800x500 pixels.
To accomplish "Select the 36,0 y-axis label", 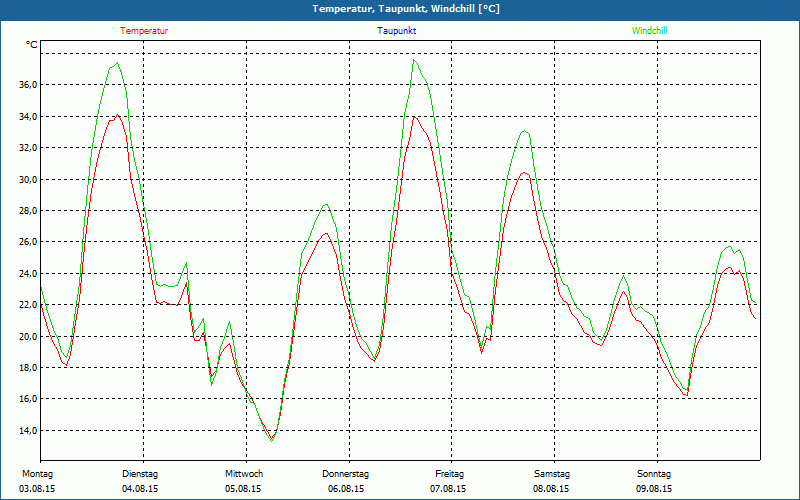I will (x=28, y=85).
